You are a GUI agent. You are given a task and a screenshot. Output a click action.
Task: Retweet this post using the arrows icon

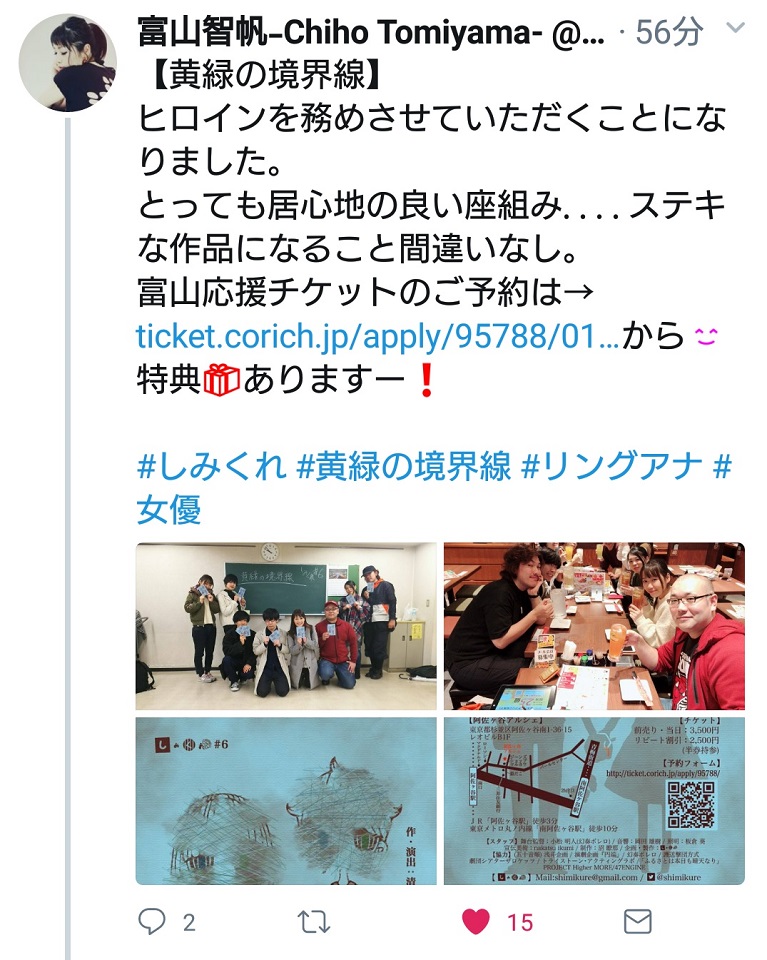point(314,921)
